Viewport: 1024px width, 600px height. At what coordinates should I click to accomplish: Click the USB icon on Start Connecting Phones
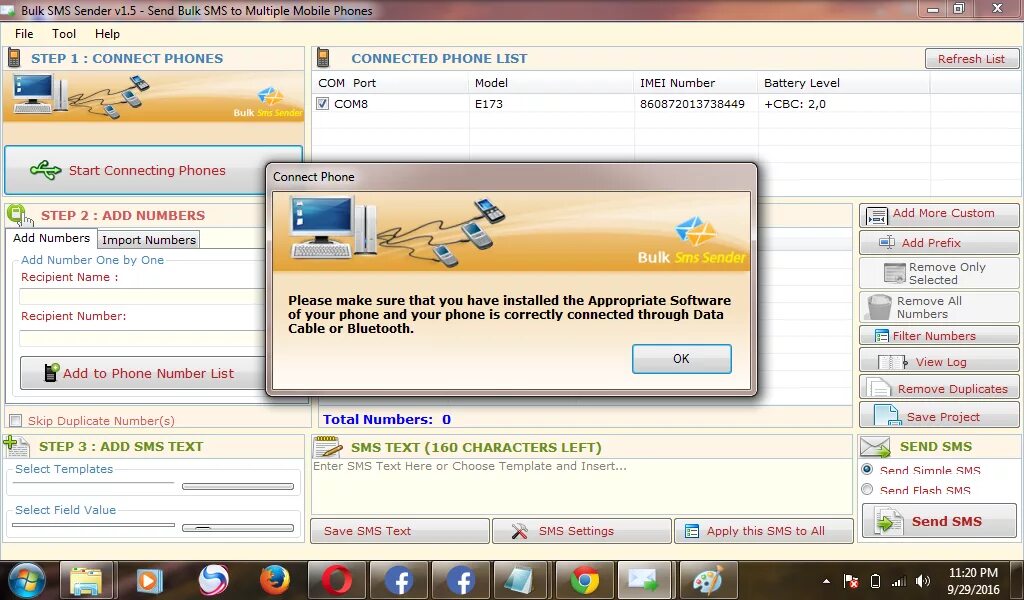(x=46, y=170)
